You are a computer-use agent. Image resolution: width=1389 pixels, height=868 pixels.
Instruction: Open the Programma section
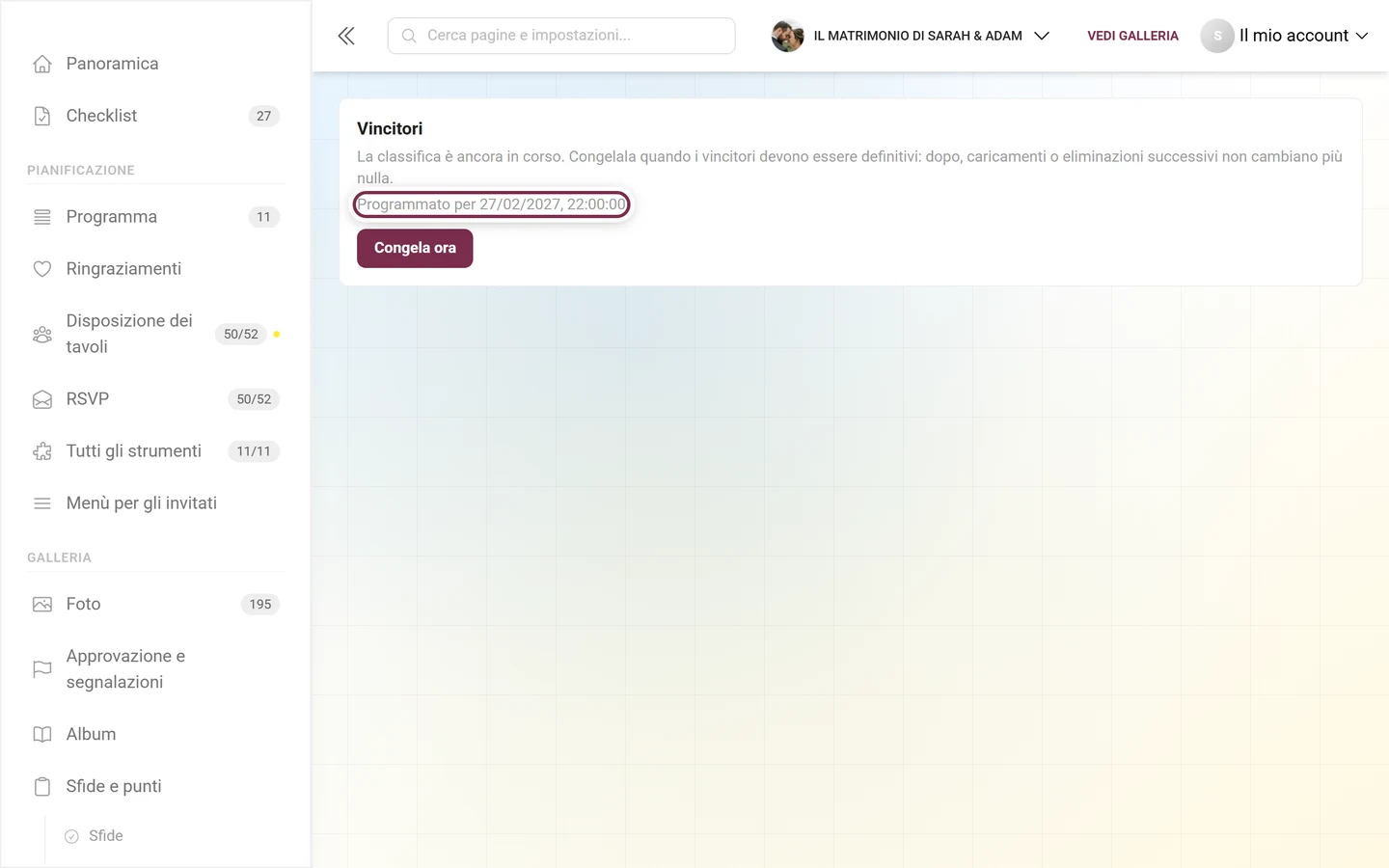[155, 217]
